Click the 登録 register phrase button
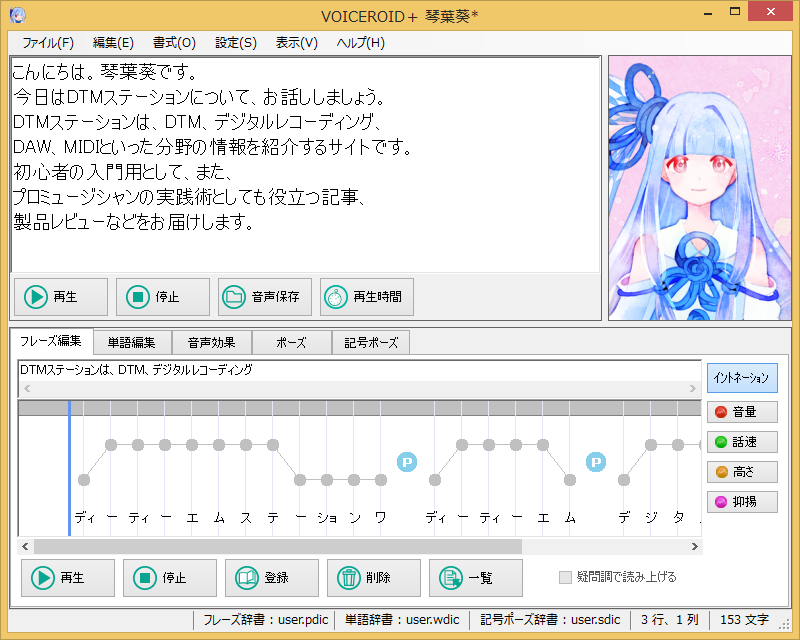Screen dimensions: 800x640 click(x=272, y=578)
